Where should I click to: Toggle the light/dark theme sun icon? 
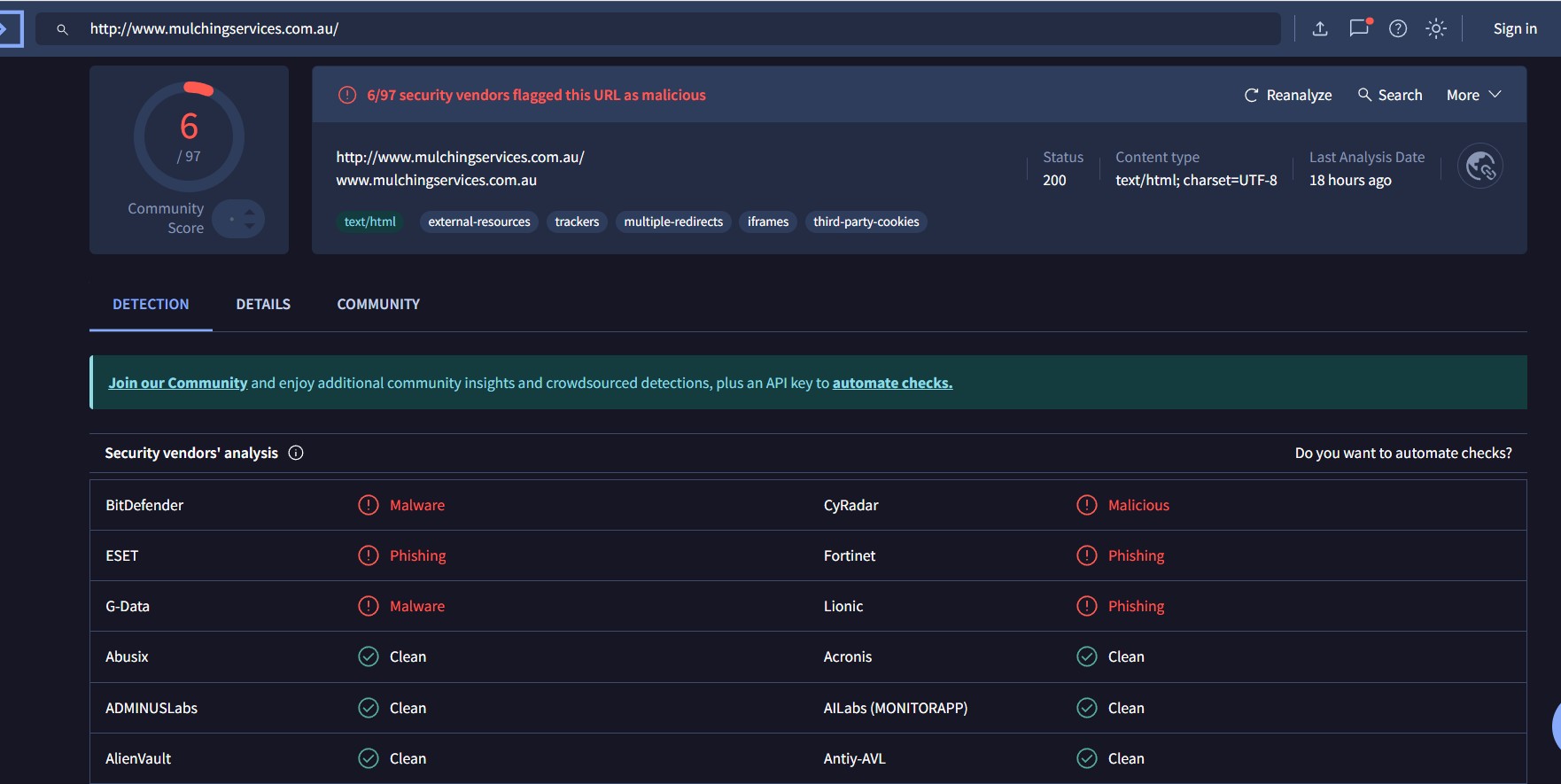point(1436,28)
